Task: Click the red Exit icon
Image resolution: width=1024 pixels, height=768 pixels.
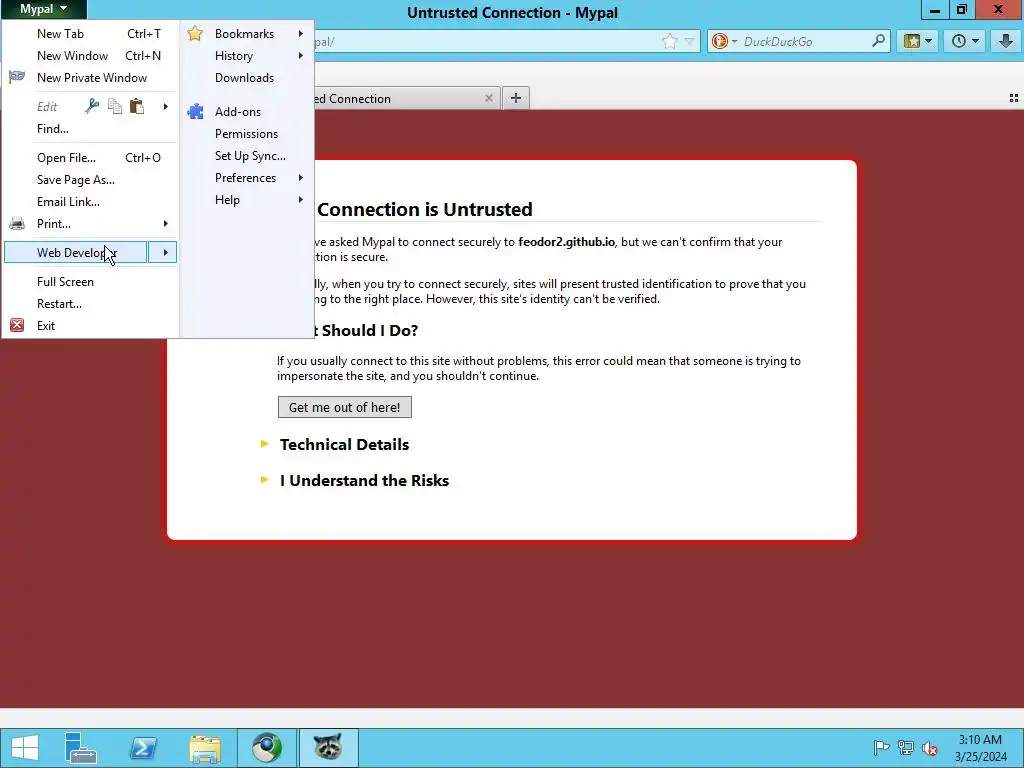Action: 17,325
